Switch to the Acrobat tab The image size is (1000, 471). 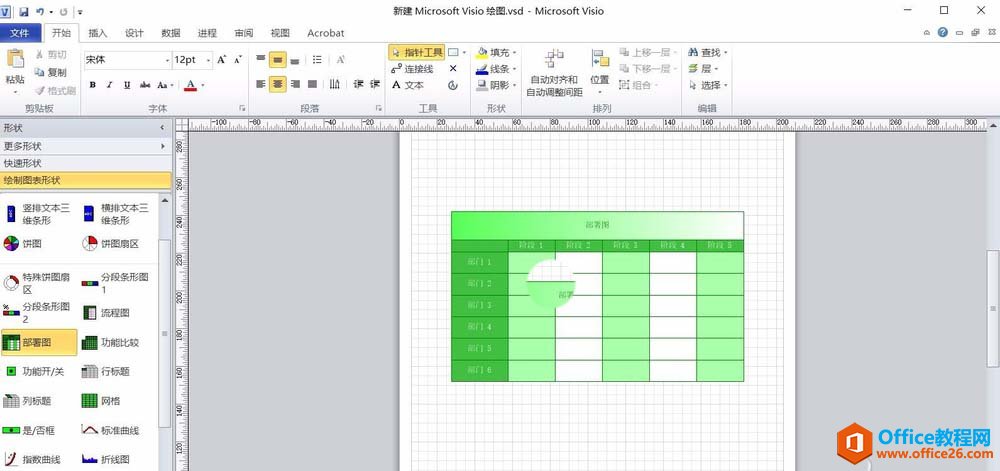point(325,33)
